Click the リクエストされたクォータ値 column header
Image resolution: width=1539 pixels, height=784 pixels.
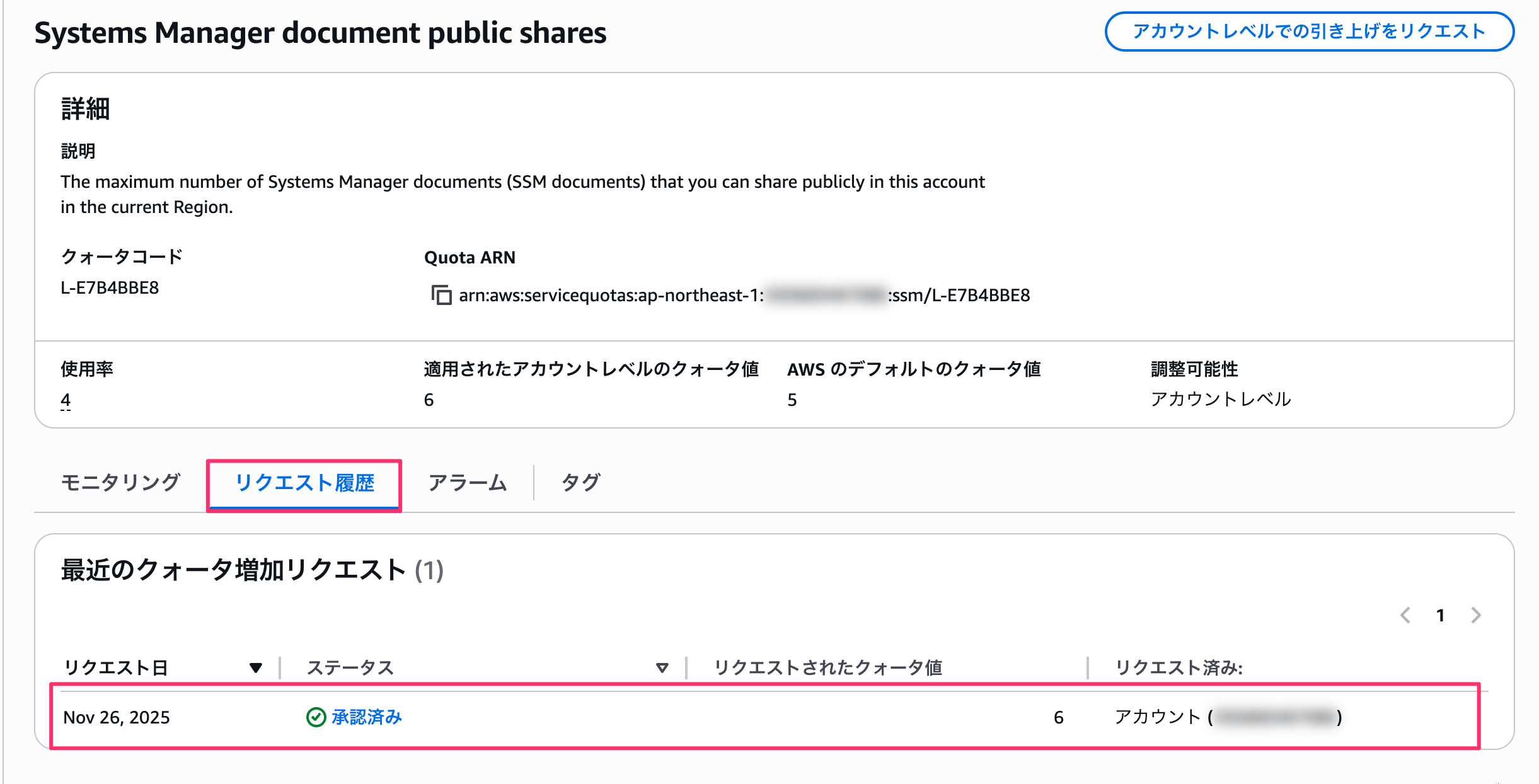(x=827, y=668)
